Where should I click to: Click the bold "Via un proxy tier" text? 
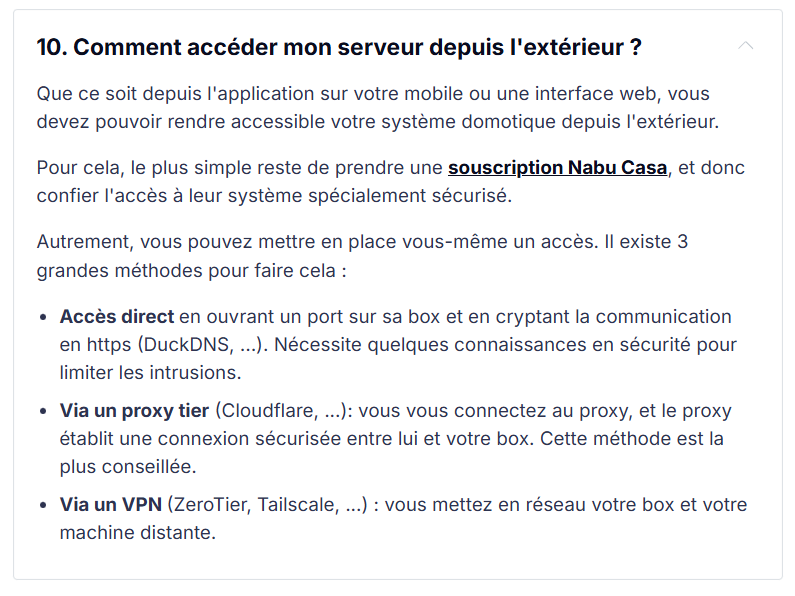134,411
